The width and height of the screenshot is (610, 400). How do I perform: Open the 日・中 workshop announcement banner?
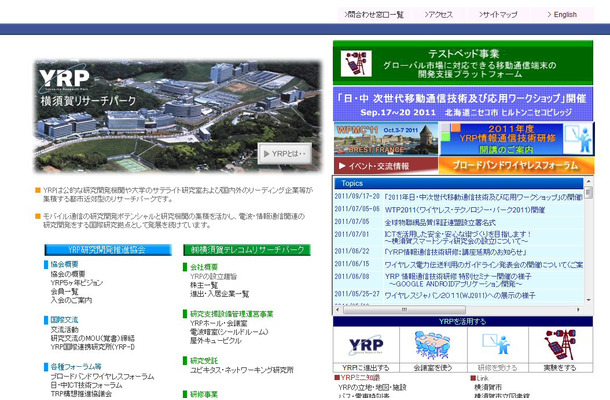(463, 104)
